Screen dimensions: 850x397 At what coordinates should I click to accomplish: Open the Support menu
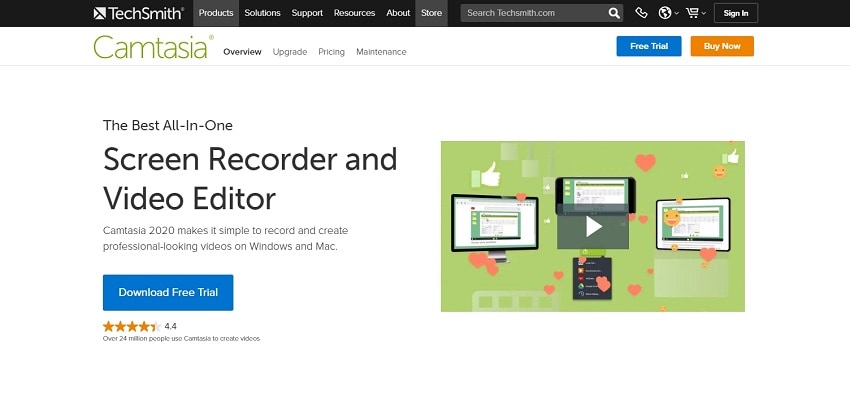click(307, 13)
